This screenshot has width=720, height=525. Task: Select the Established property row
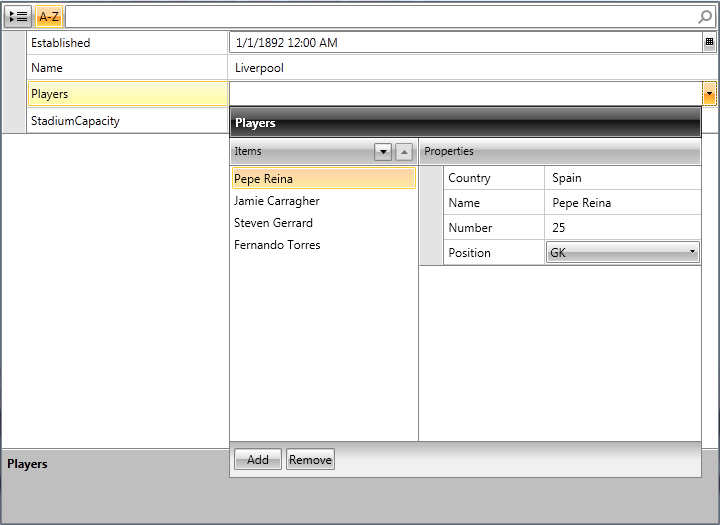click(127, 43)
